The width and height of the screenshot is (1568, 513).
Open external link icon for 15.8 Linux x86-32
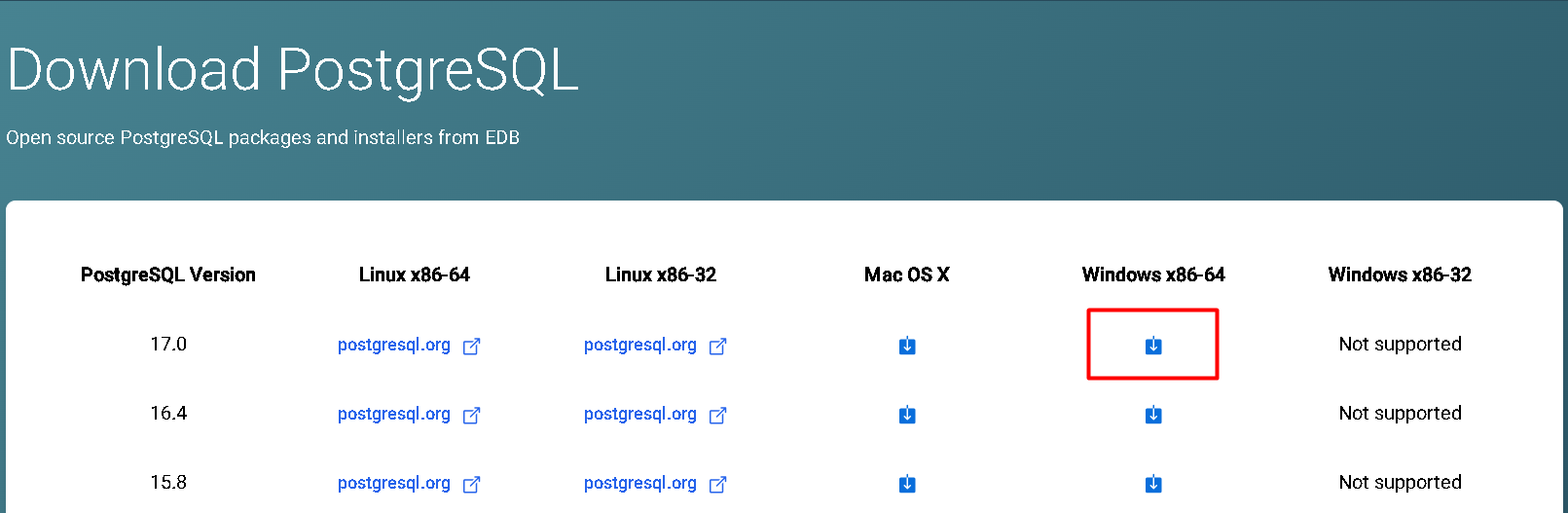[x=718, y=484]
